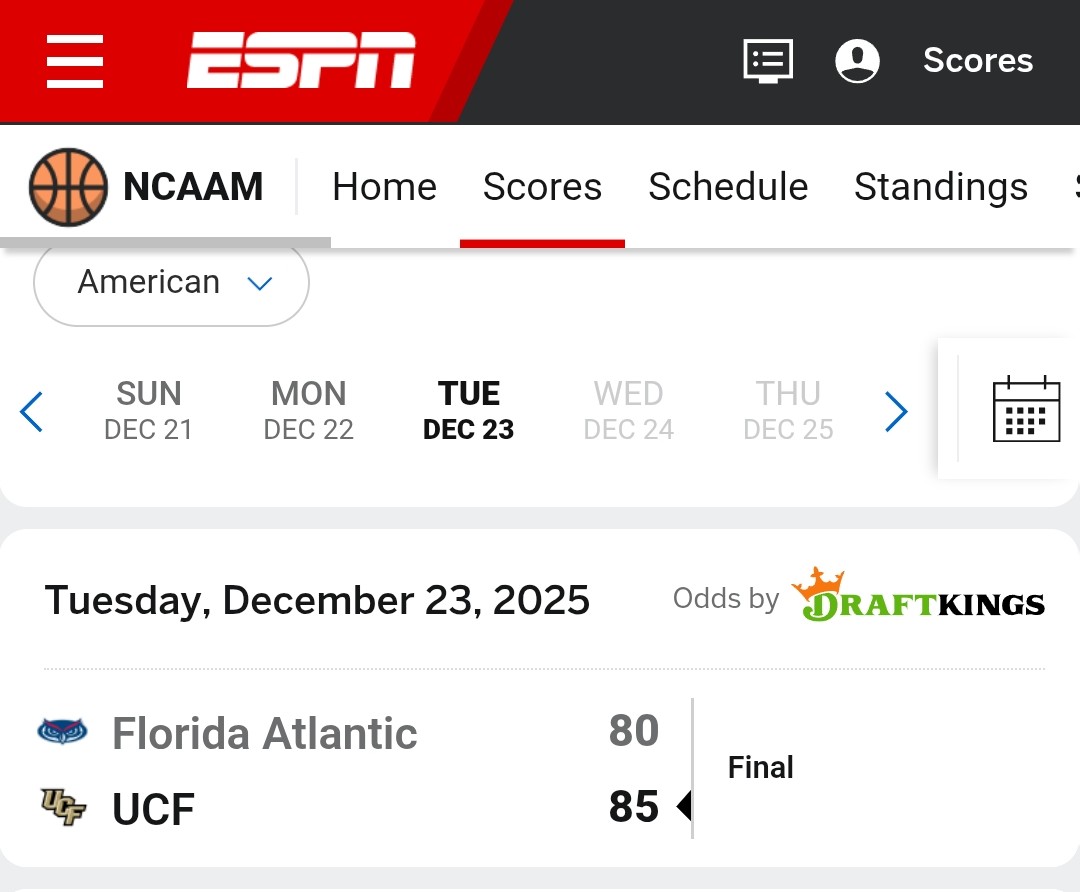Viewport: 1080px width, 892px height.
Task: Switch to the Schedule tab
Action: [728, 187]
